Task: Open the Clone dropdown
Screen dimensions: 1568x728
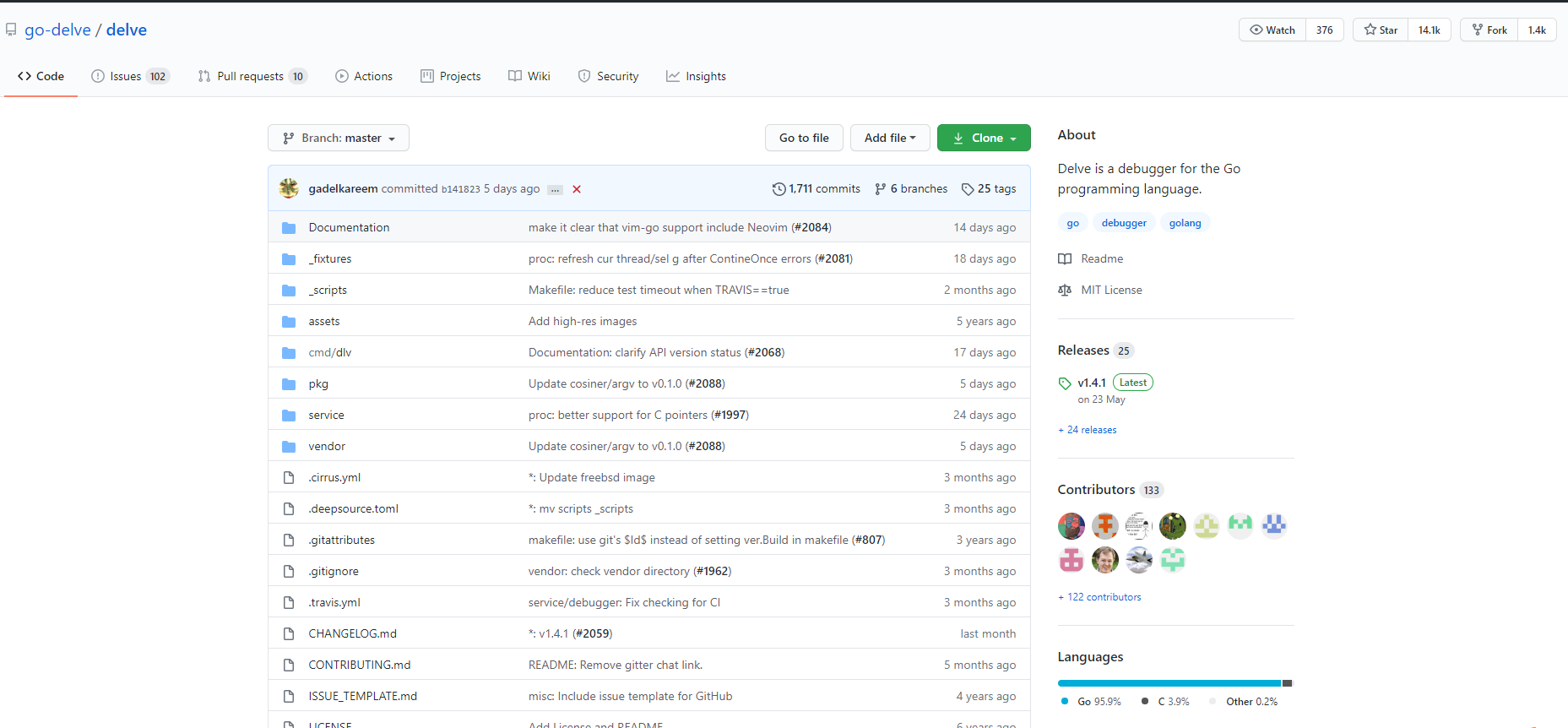Action: pyautogui.click(x=984, y=138)
